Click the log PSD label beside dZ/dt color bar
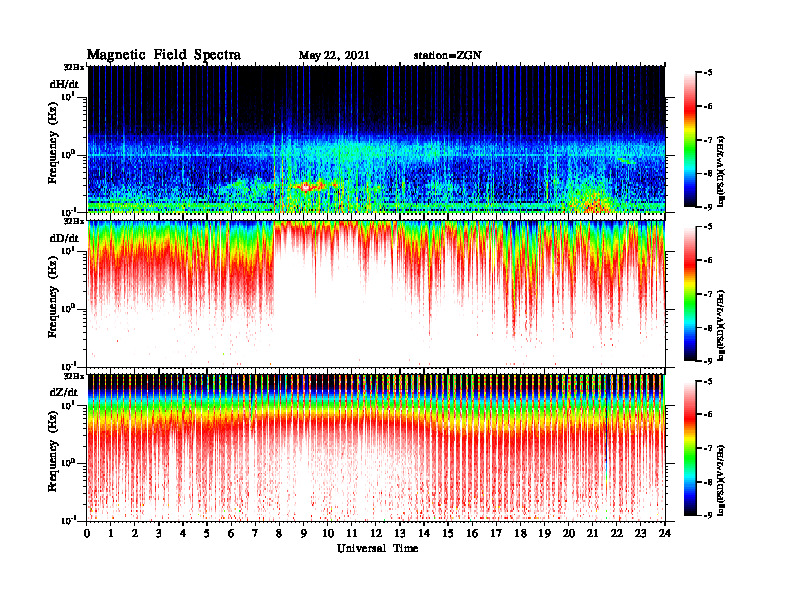Image resolution: width=792 pixels, height=612 pixels. pyautogui.click(x=722, y=479)
